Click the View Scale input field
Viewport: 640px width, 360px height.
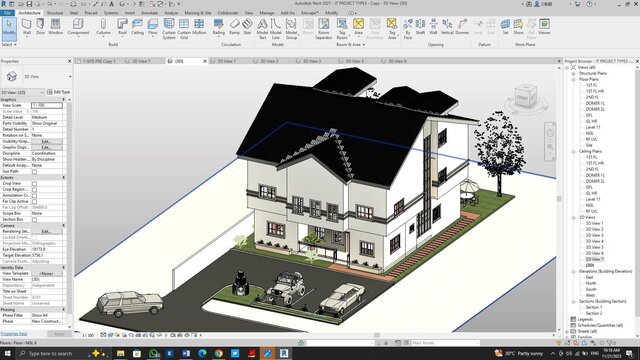click(47, 105)
